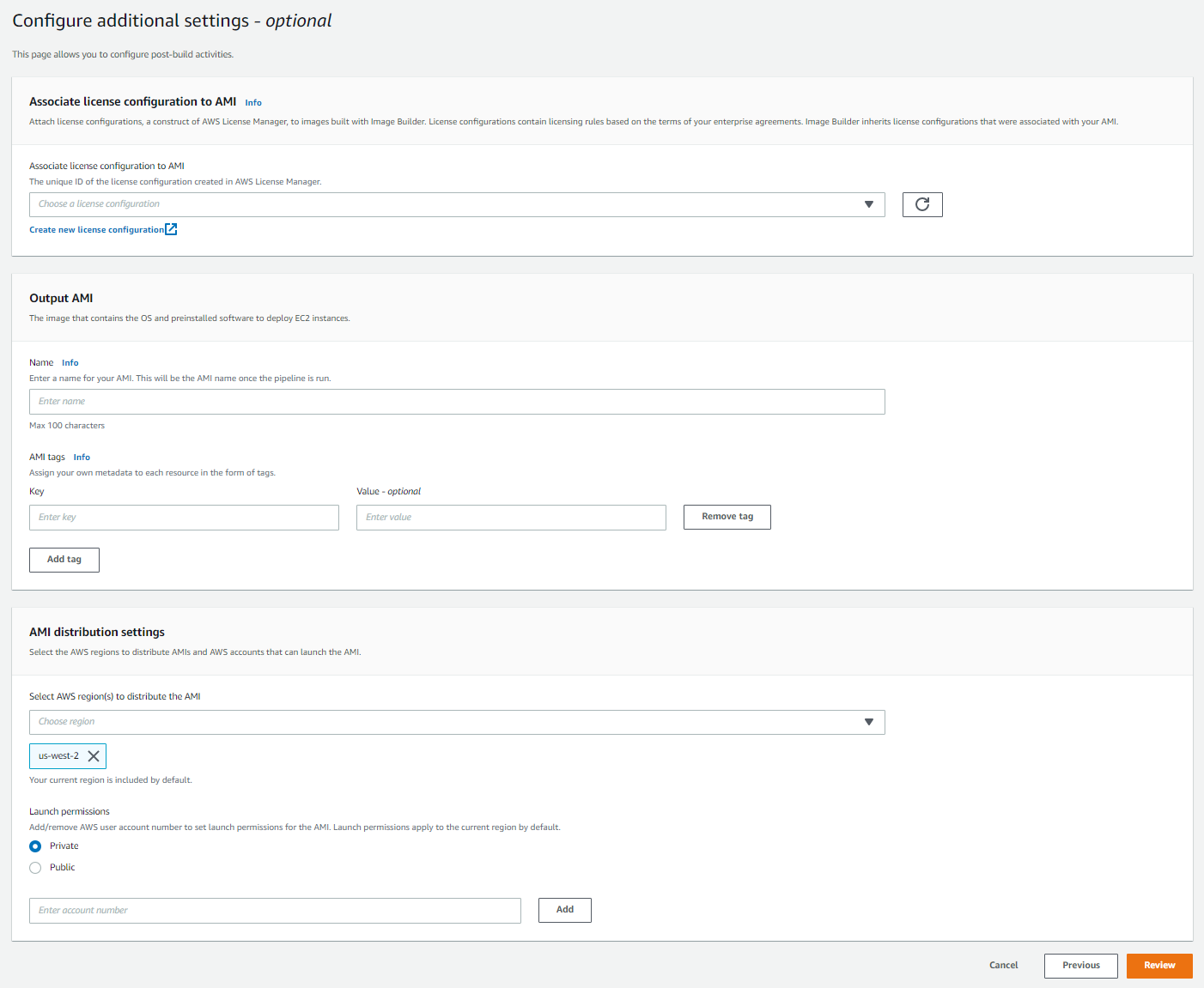Click the Enter account number field
This screenshot has height=988, width=1204.
275,910
